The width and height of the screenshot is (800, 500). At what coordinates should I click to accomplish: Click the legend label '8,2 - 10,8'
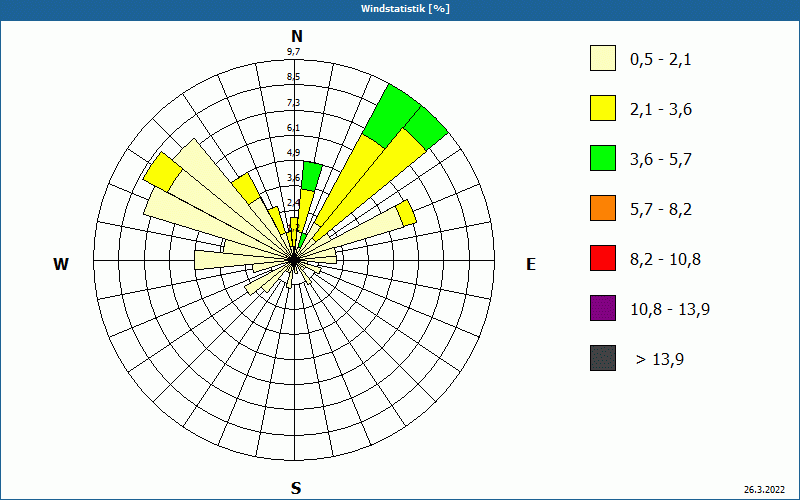pyautogui.click(x=665, y=260)
